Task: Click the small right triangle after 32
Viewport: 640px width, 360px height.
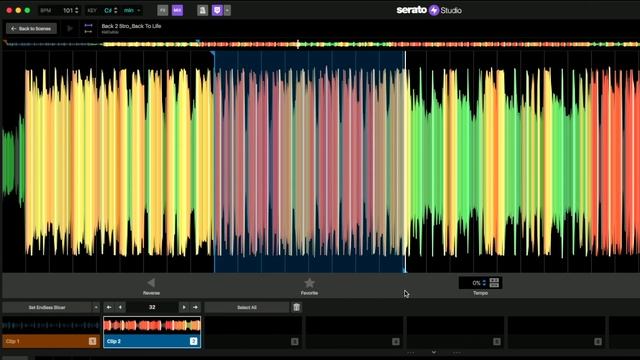Action: tap(184, 307)
